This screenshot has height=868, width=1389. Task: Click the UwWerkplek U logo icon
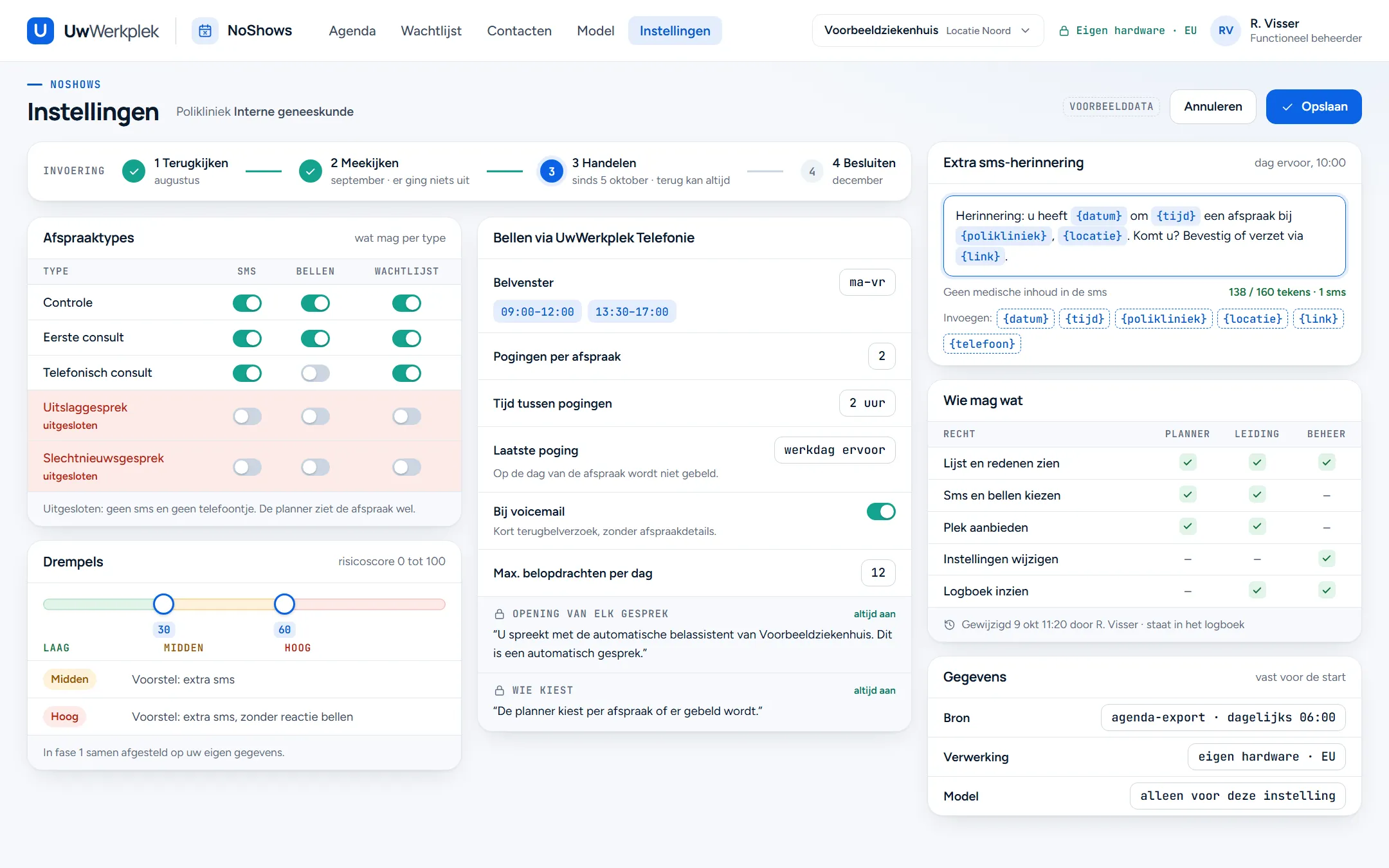tap(40, 30)
